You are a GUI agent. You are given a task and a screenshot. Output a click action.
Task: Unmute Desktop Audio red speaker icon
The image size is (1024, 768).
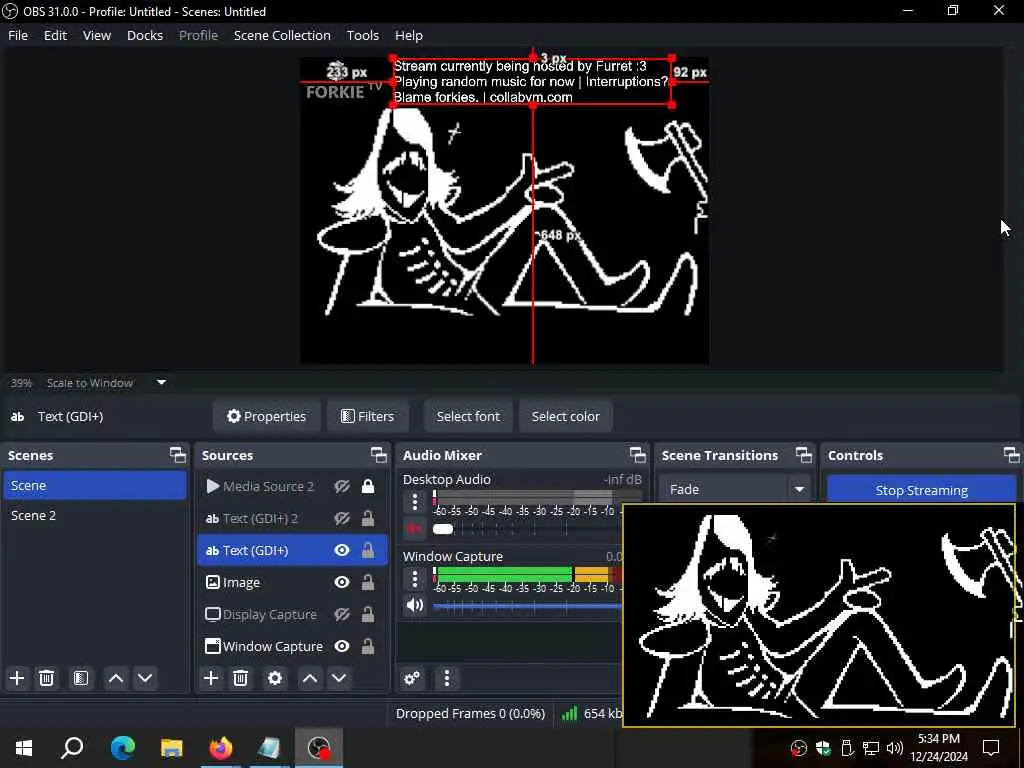tap(413, 528)
